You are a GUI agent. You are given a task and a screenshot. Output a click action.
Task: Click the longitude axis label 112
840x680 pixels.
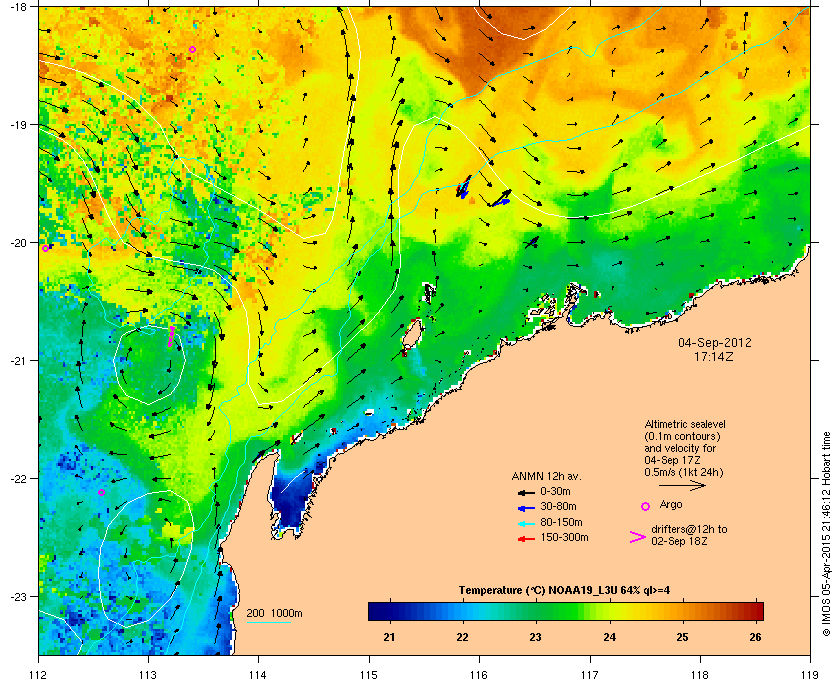(x=39, y=674)
